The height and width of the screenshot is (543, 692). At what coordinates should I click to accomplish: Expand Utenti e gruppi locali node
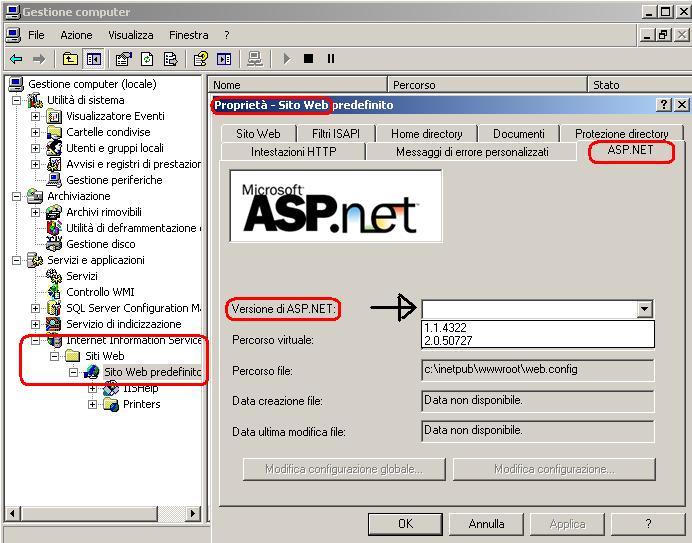(x=35, y=148)
